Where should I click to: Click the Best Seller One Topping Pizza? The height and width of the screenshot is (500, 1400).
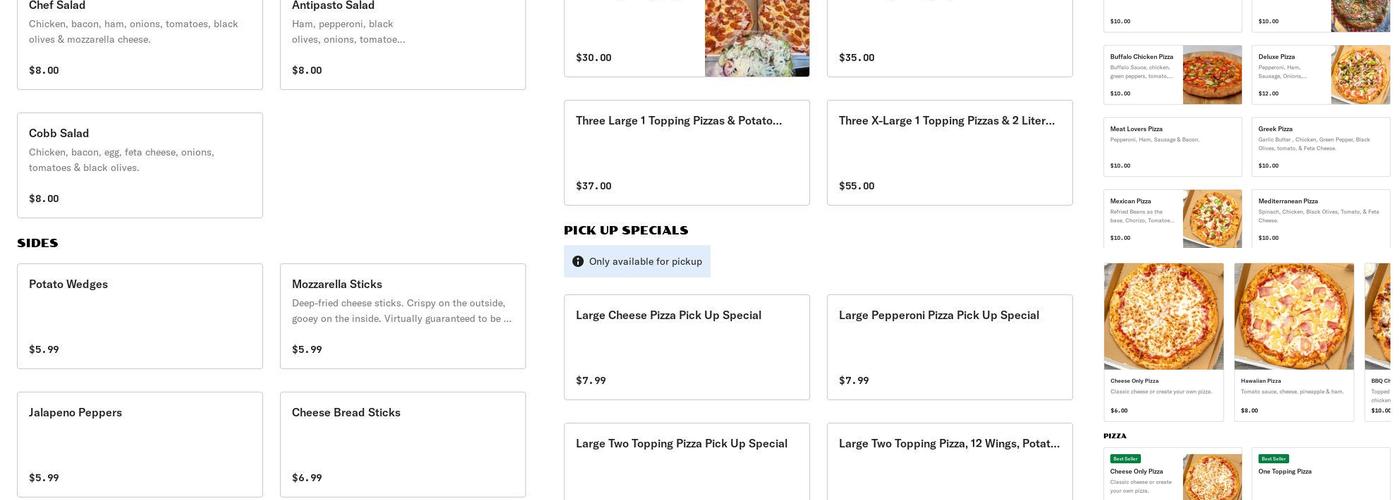pos(1320,472)
